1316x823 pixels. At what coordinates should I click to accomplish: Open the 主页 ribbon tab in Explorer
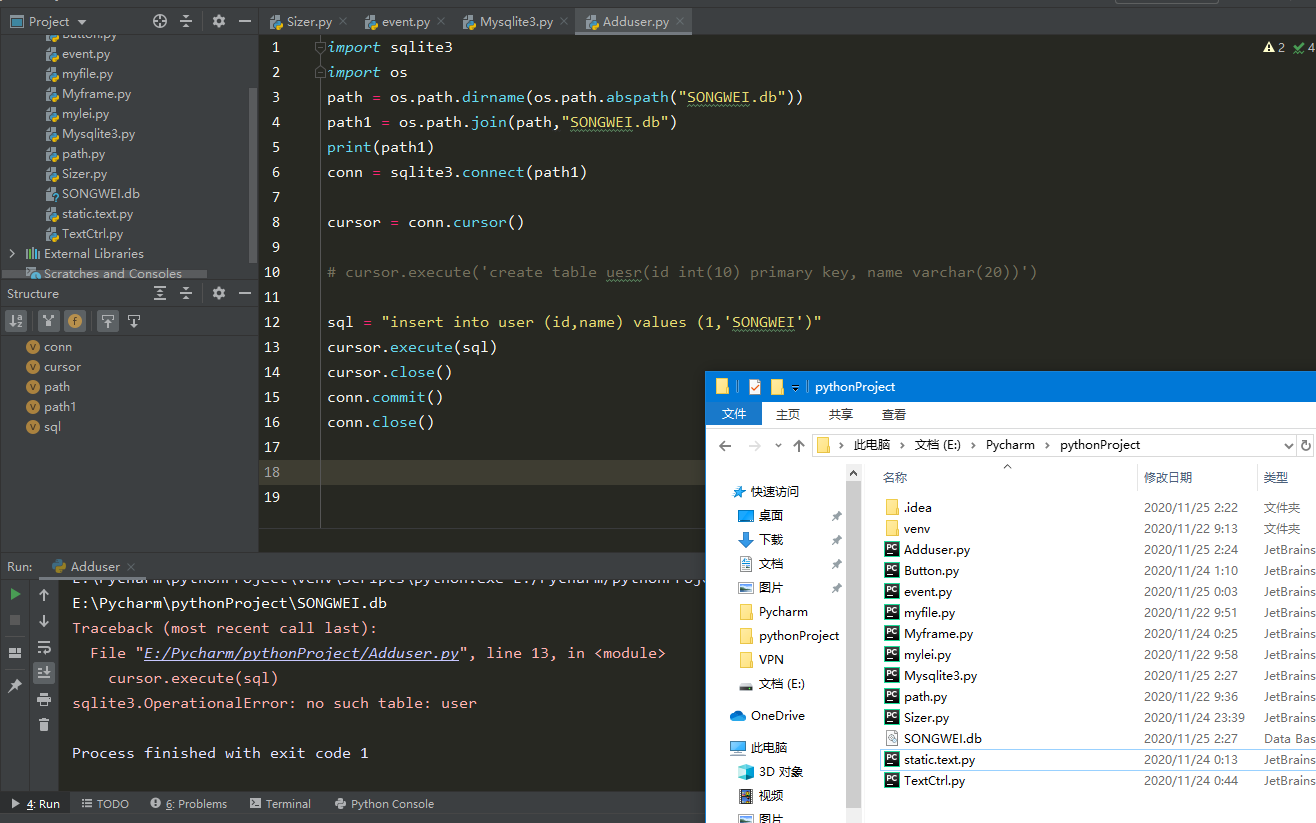pyautogui.click(x=788, y=414)
